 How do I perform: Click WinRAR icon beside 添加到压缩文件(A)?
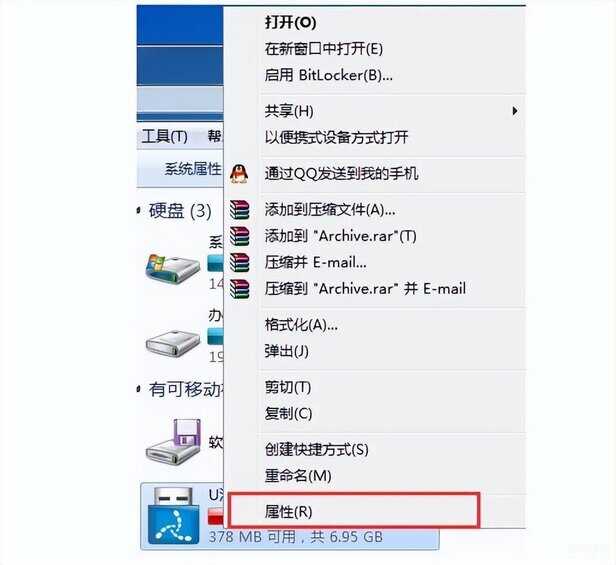coord(240,209)
